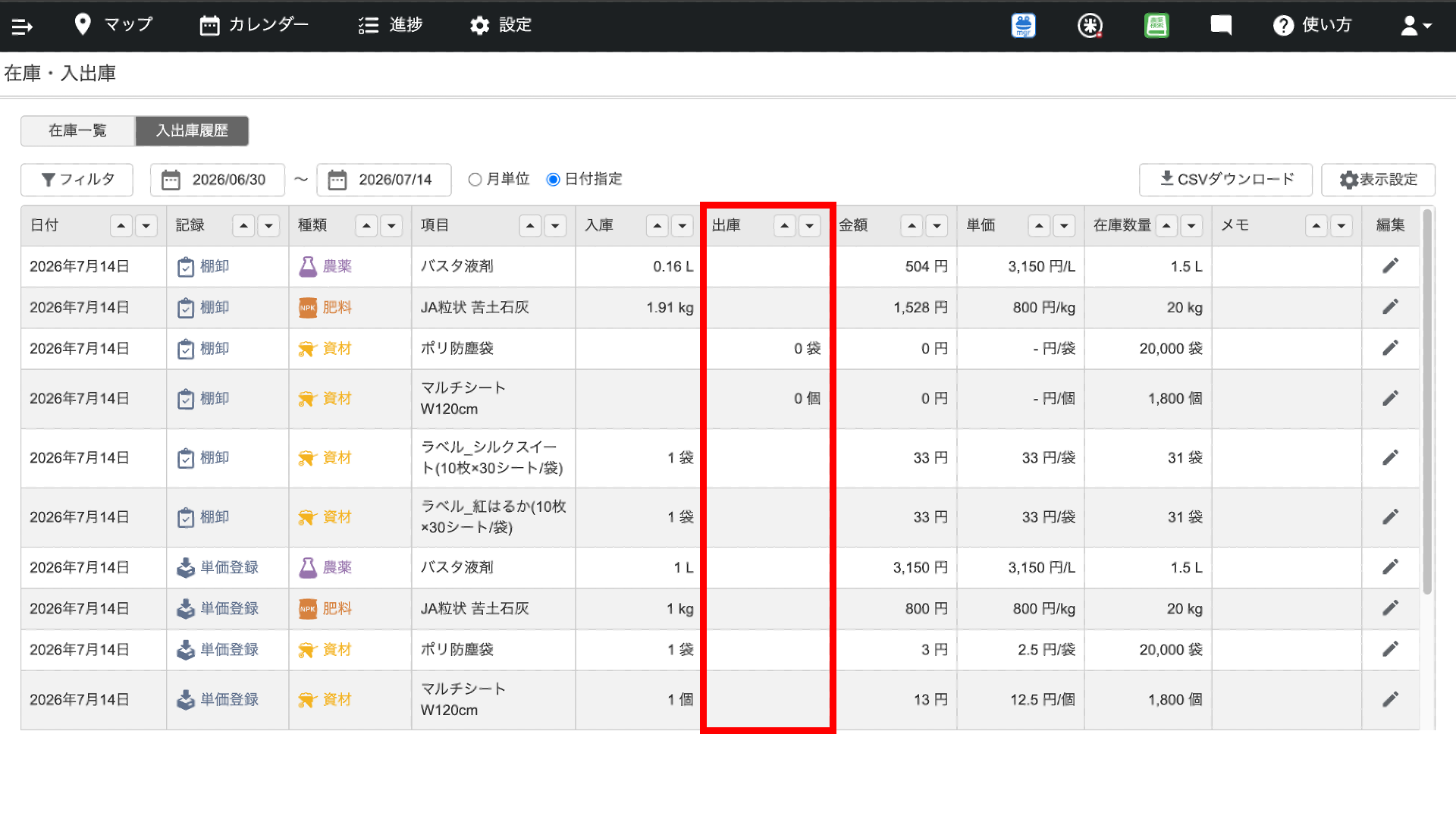
Task: Edit the ラベル_シルクスイート row
Action: (1390, 457)
